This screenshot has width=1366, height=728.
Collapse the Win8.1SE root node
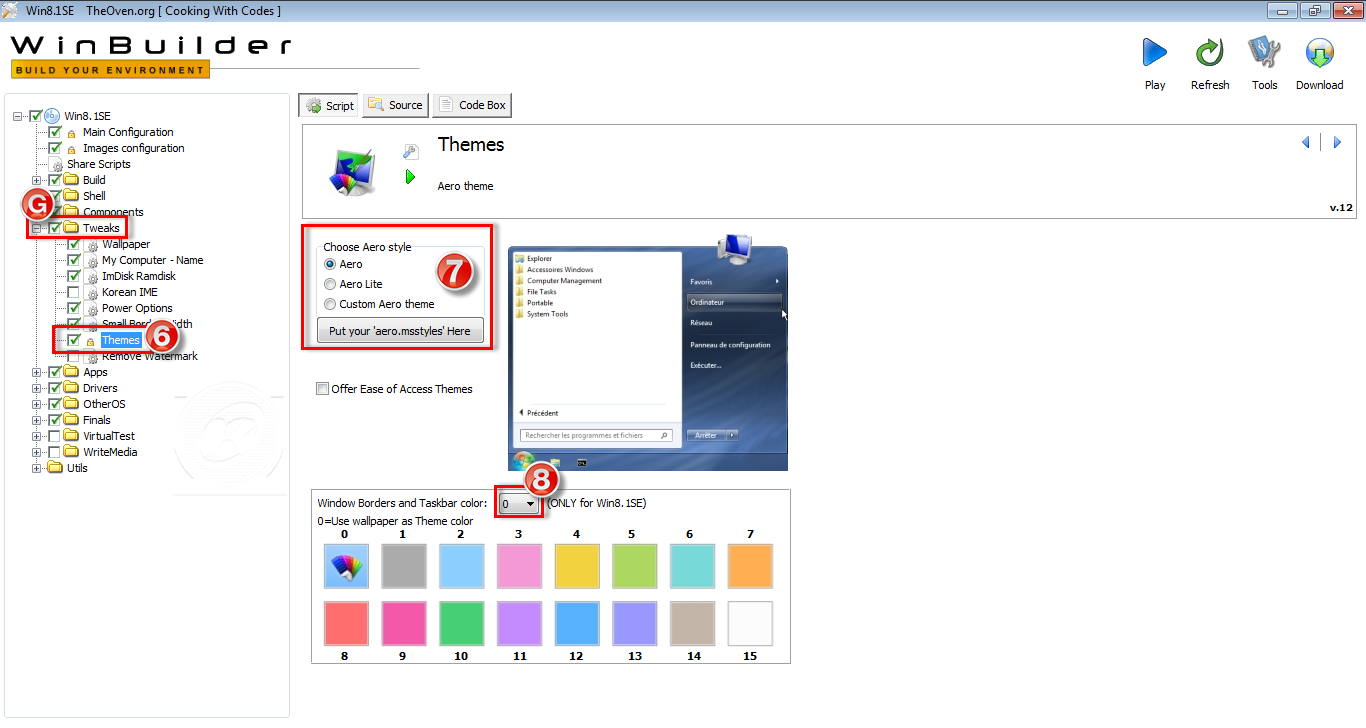[x=18, y=116]
